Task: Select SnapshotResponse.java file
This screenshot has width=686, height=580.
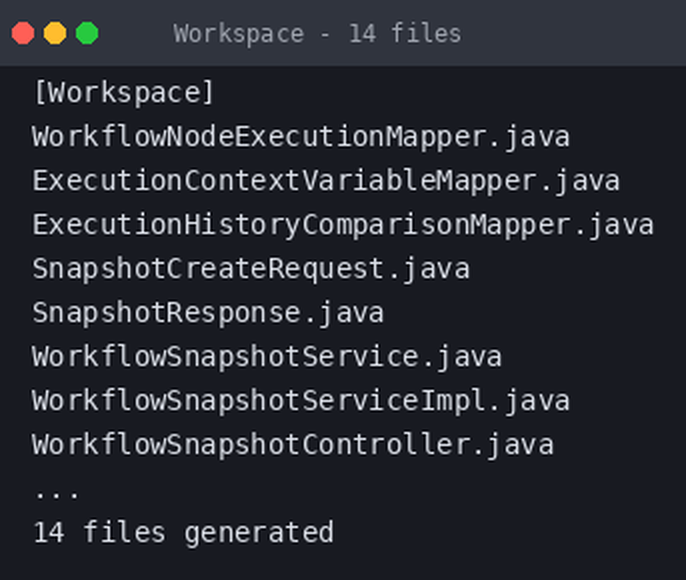Action: pos(208,313)
